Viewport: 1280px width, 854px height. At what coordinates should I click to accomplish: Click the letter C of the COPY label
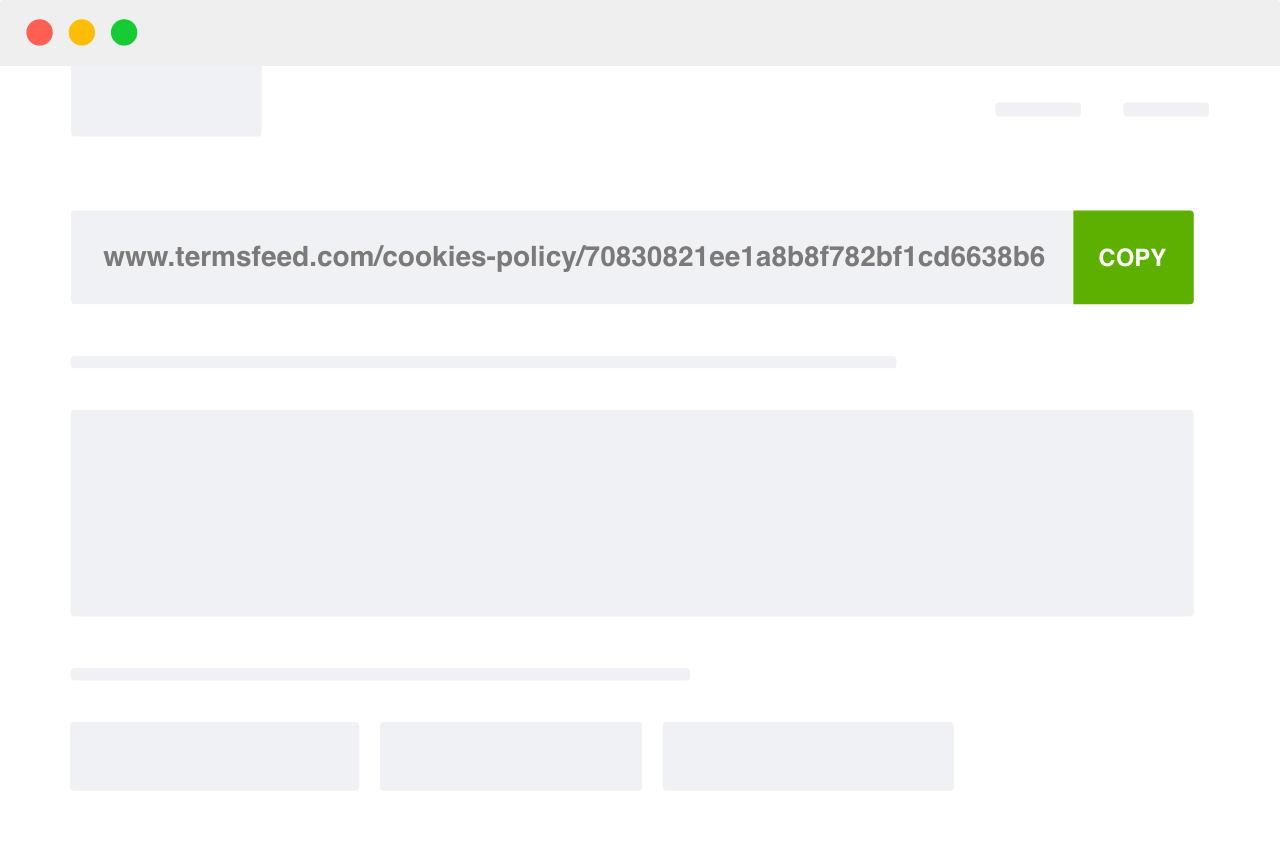(1107, 258)
